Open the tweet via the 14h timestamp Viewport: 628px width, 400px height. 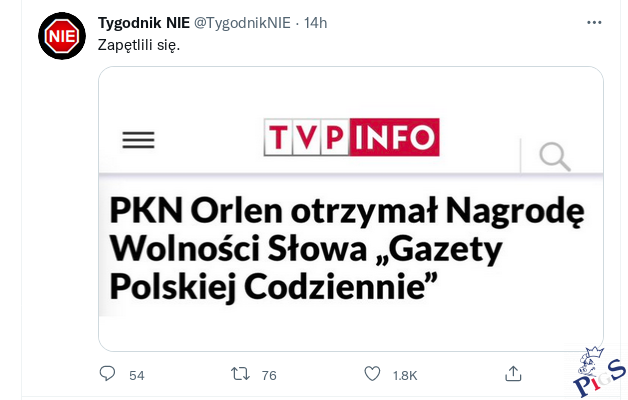[x=316, y=23]
